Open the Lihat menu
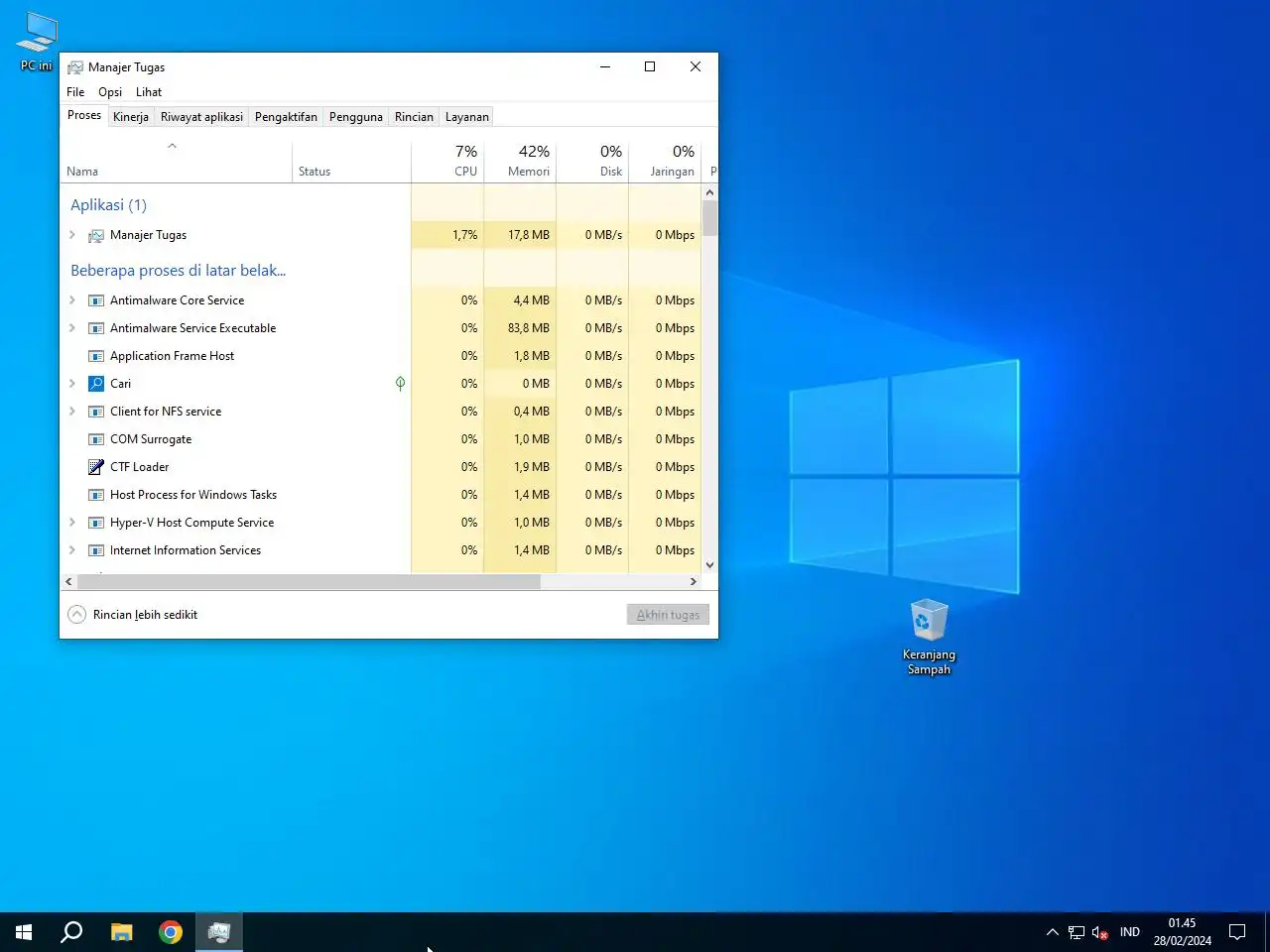The image size is (1270, 952). [x=149, y=92]
